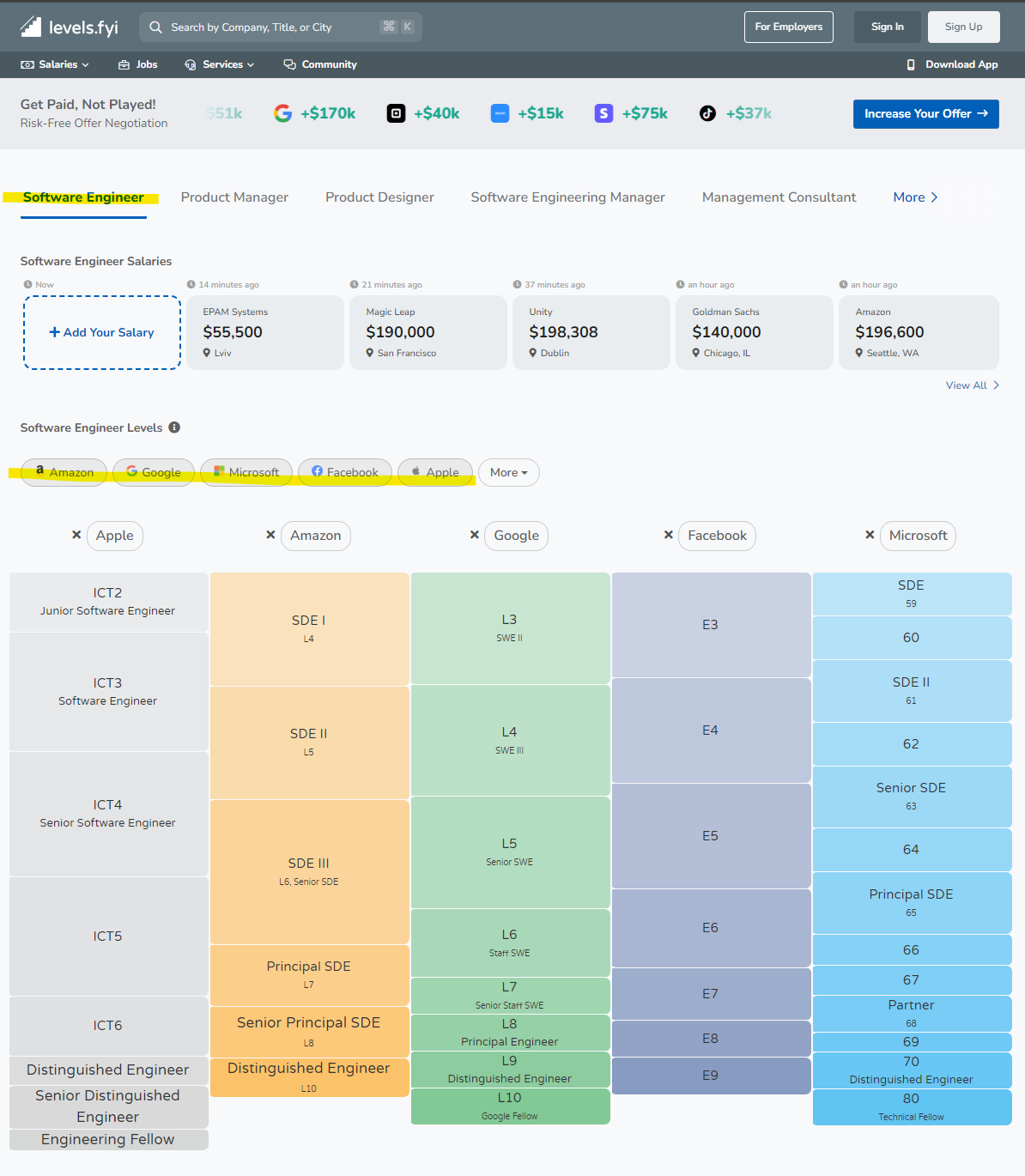Remove Google column with its X icon

tap(474, 535)
